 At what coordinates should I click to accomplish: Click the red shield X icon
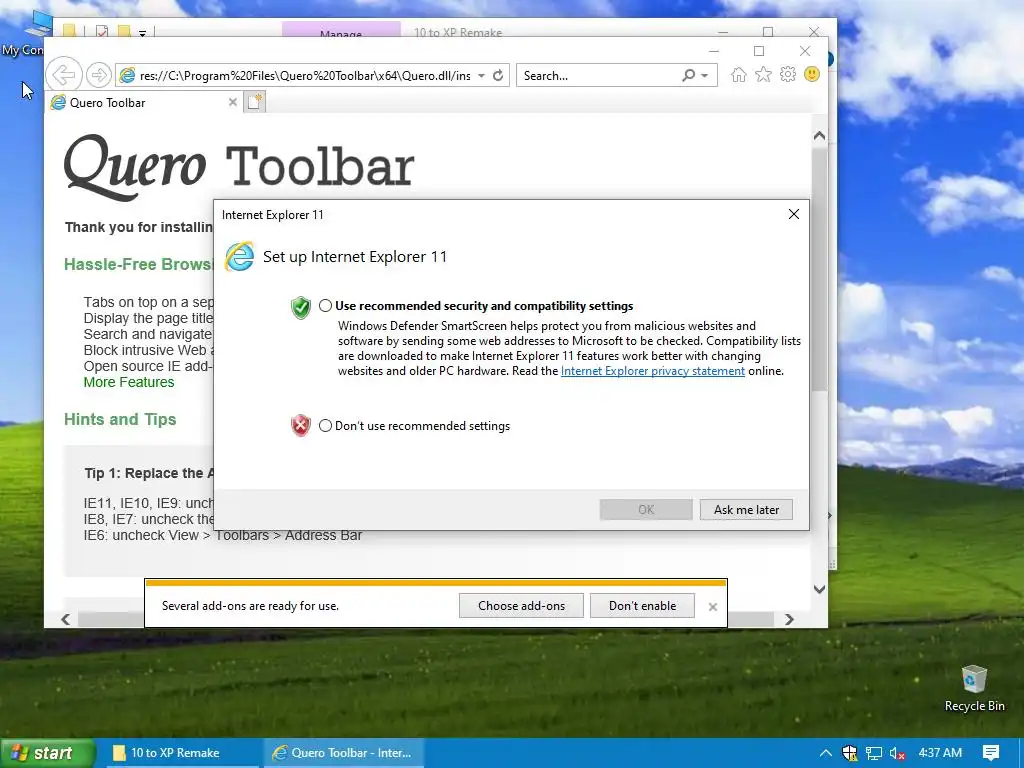(300, 426)
